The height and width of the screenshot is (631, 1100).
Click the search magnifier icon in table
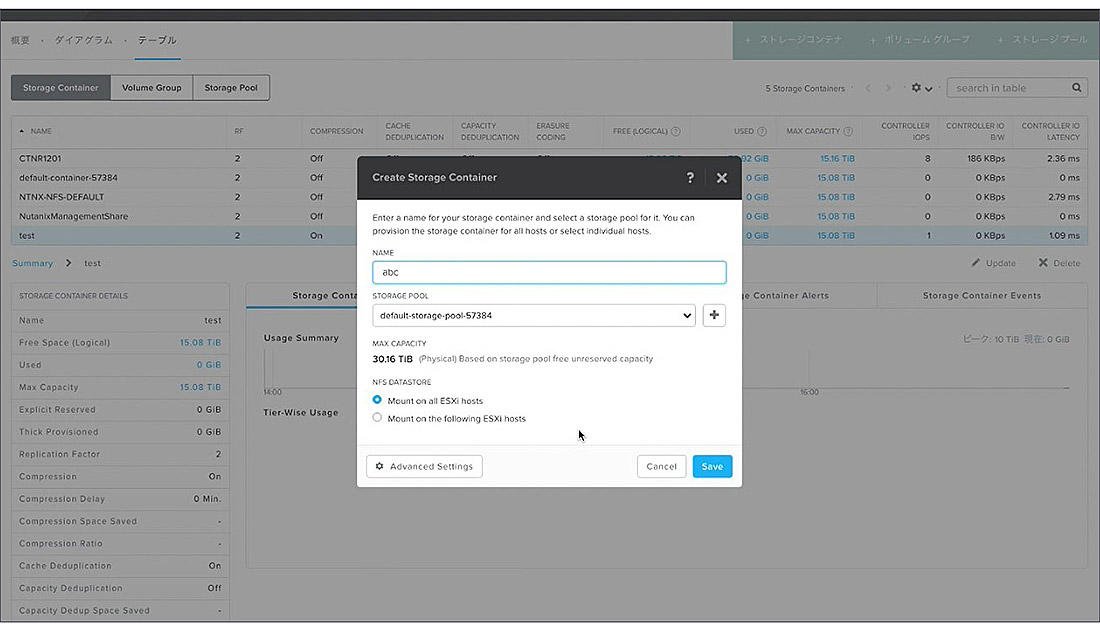coord(1076,88)
